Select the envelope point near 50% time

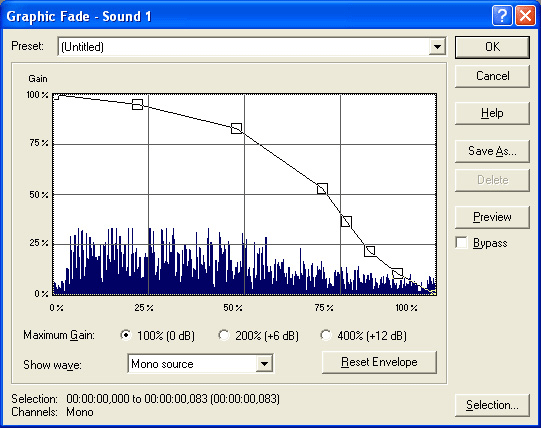(x=236, y=128)
